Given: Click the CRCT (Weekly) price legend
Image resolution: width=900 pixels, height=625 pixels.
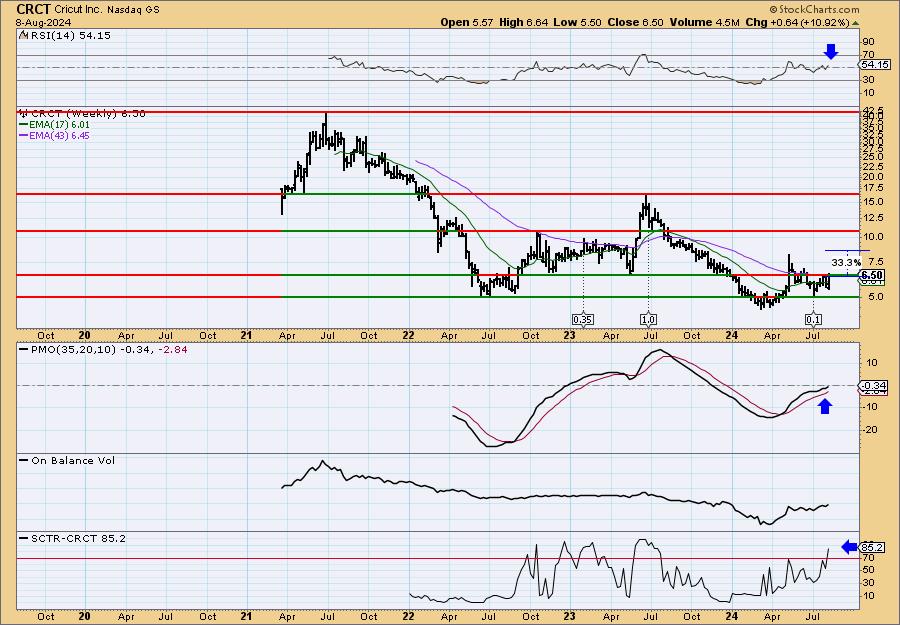Looking at the screenshot, I should click(82, 114).
